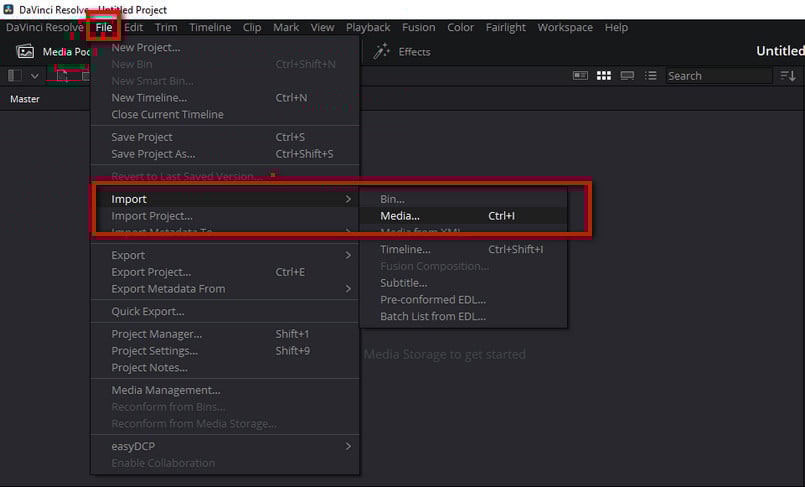Open the Edit menu

tap(133, 27)
